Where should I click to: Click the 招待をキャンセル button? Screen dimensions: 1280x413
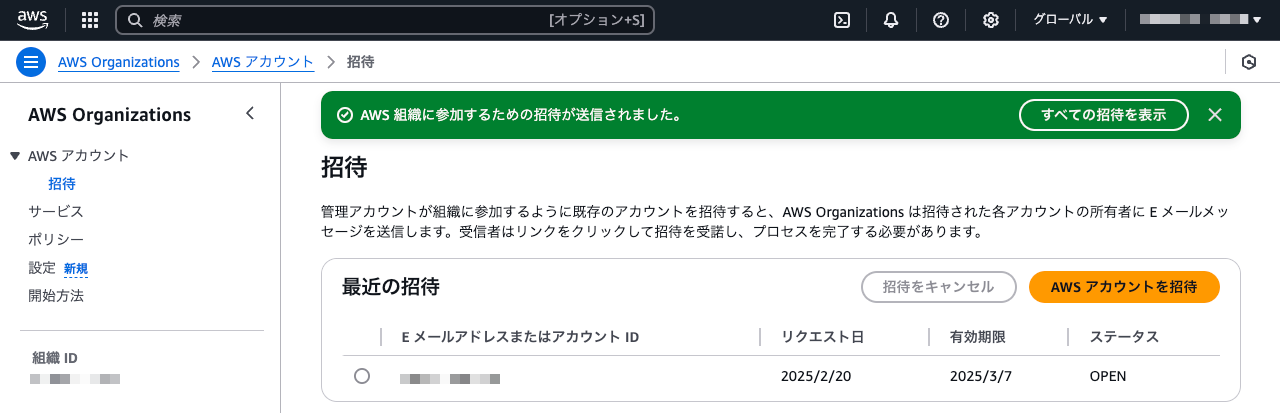coord(939,287)
